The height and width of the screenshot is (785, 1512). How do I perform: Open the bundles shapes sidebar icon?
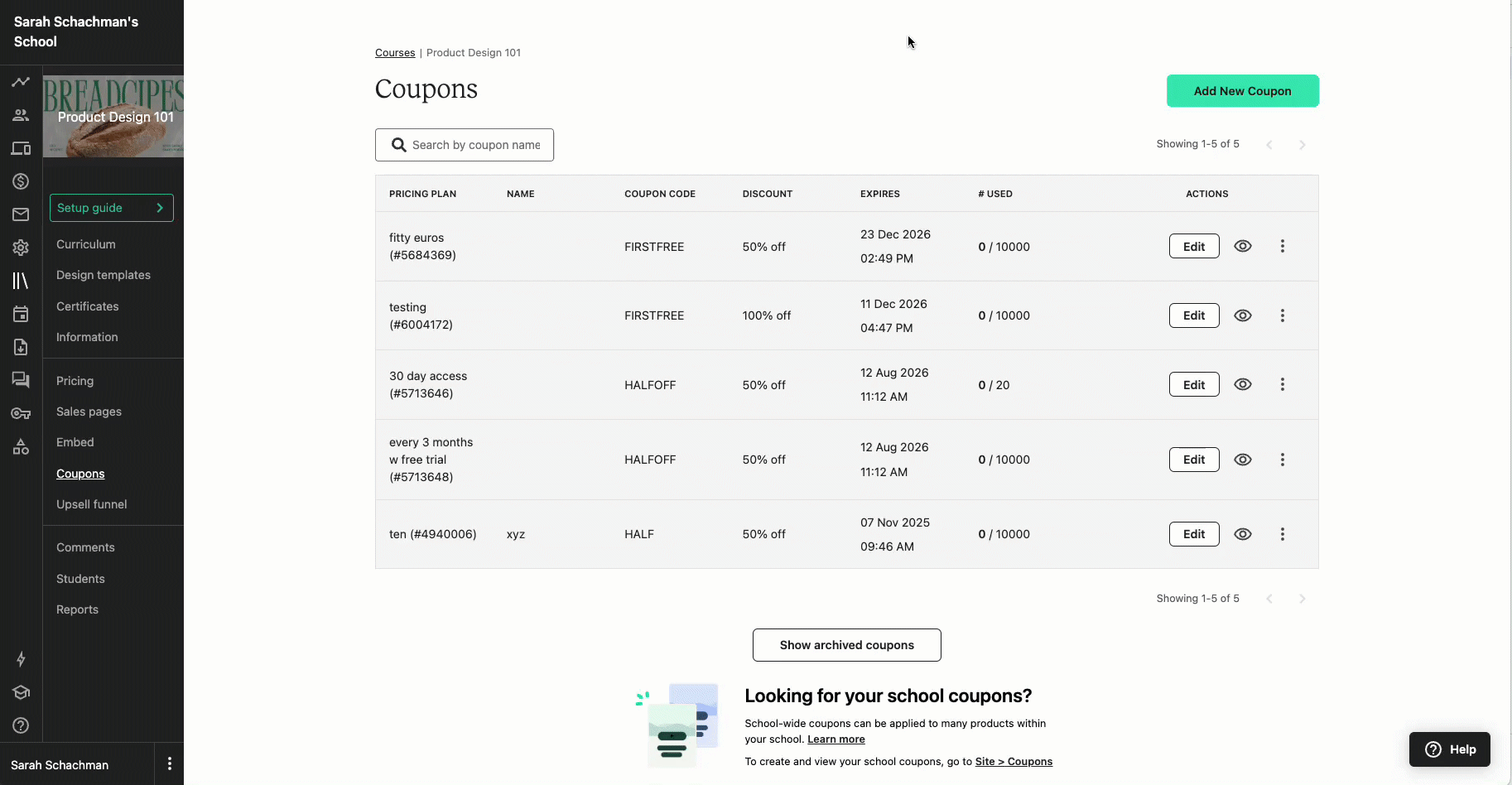pos(21,446)
